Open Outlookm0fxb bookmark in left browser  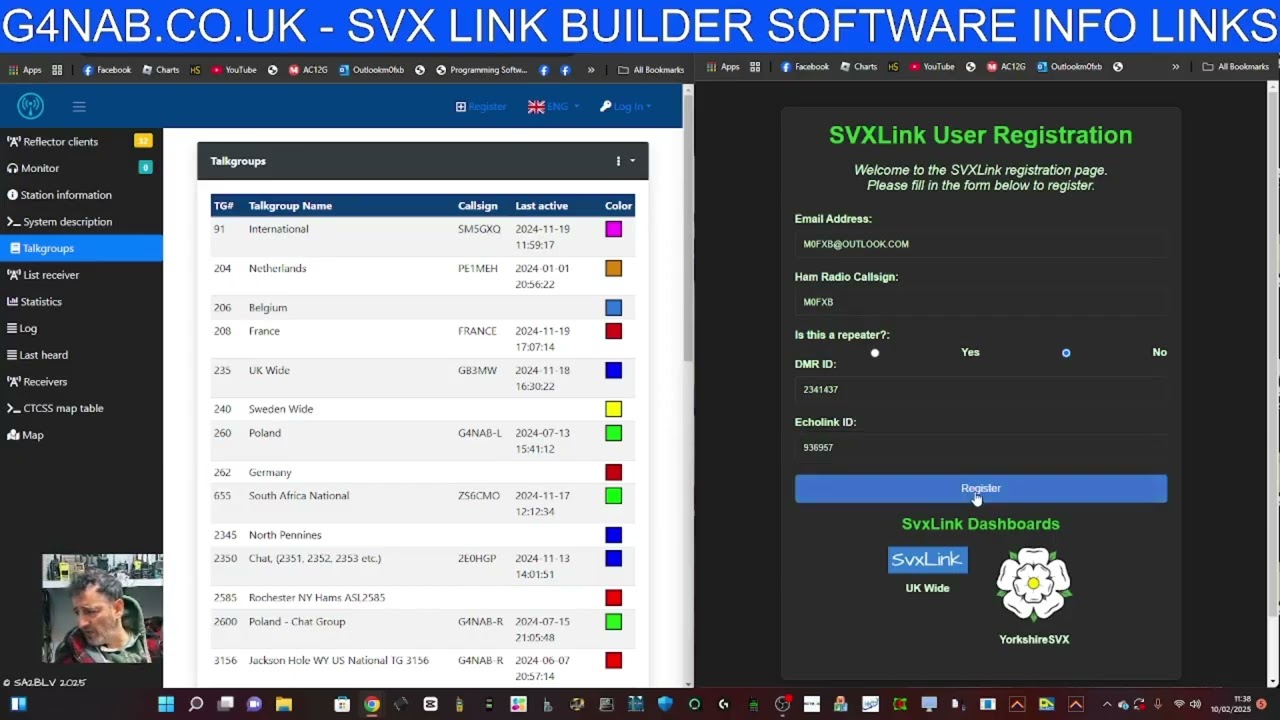(372, 70)
